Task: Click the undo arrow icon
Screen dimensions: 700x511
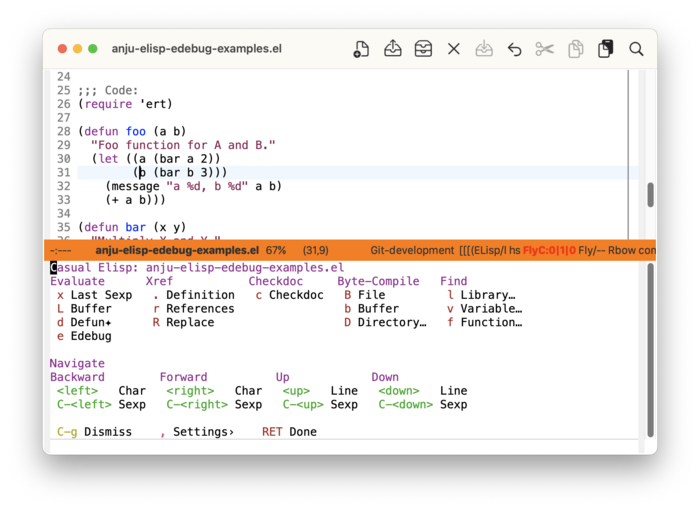Action: [x=514, y=49]
